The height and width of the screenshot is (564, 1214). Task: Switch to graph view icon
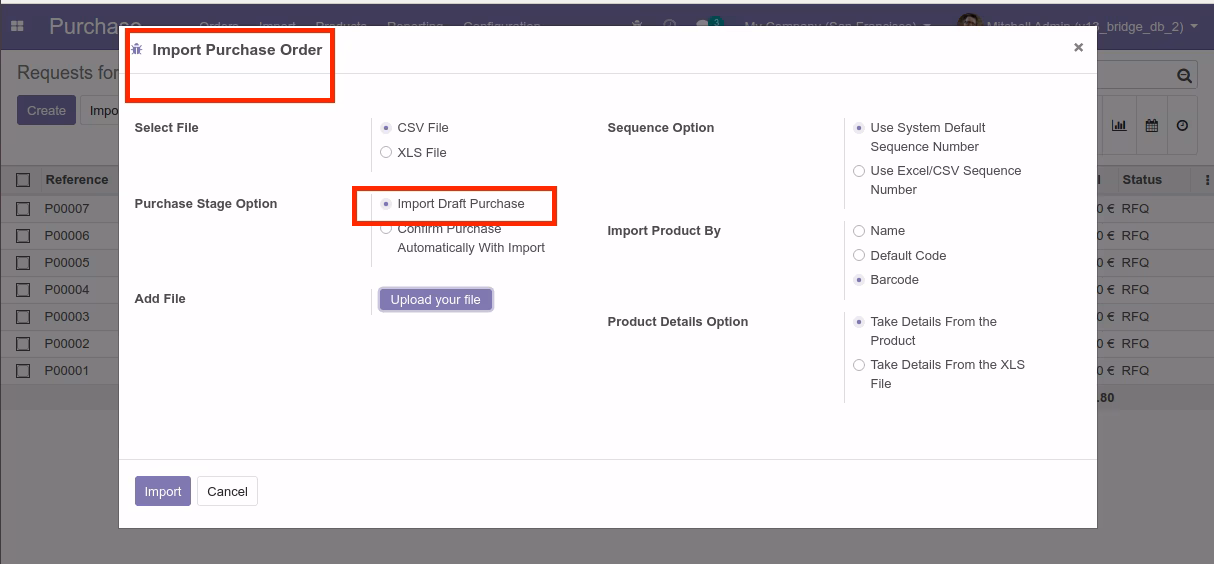pos(1119,125)
